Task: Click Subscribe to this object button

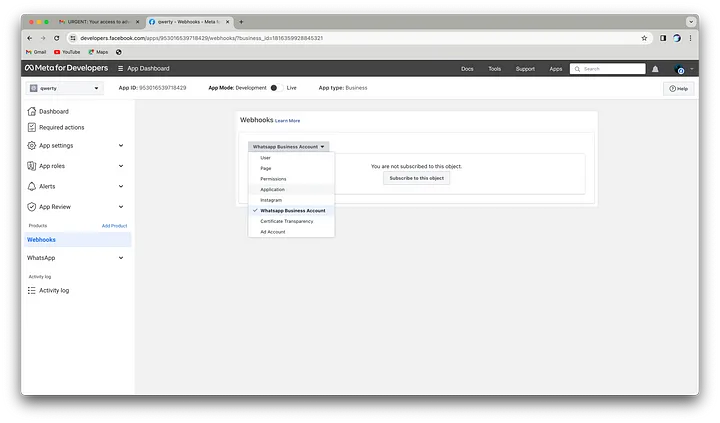Action: click(x=416, y=178)
